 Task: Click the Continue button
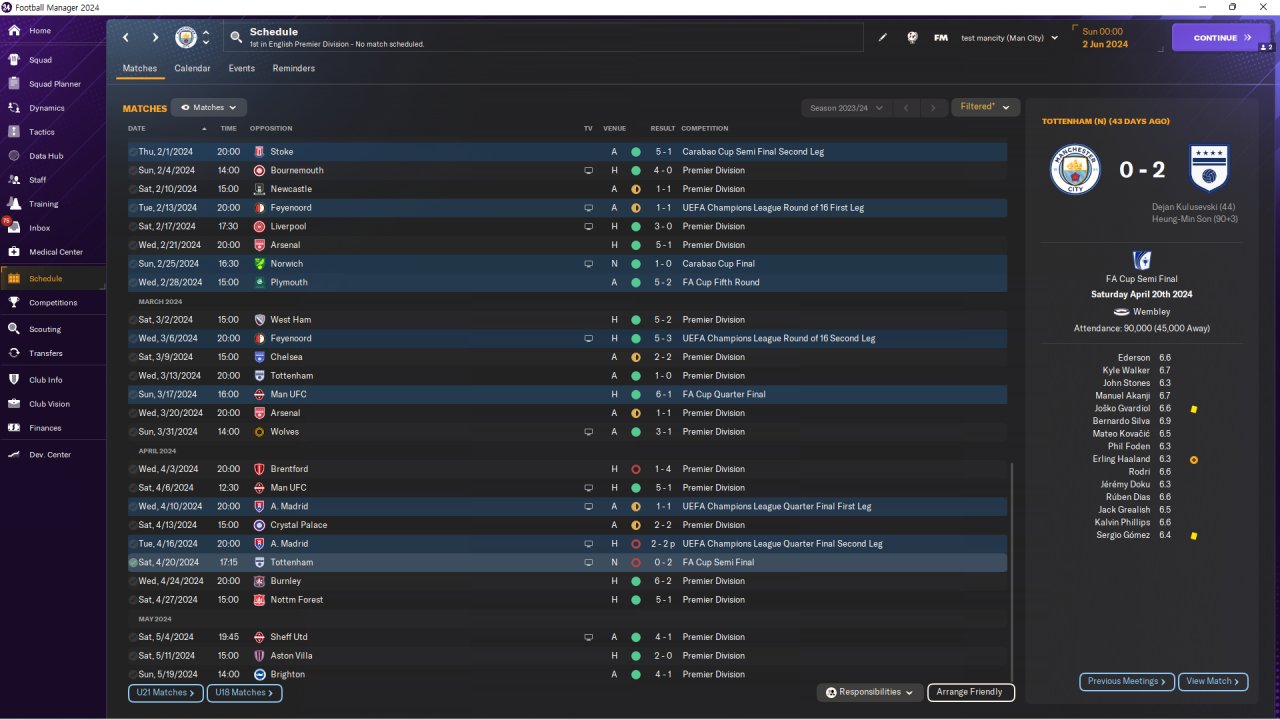(x=1221, y=38)
